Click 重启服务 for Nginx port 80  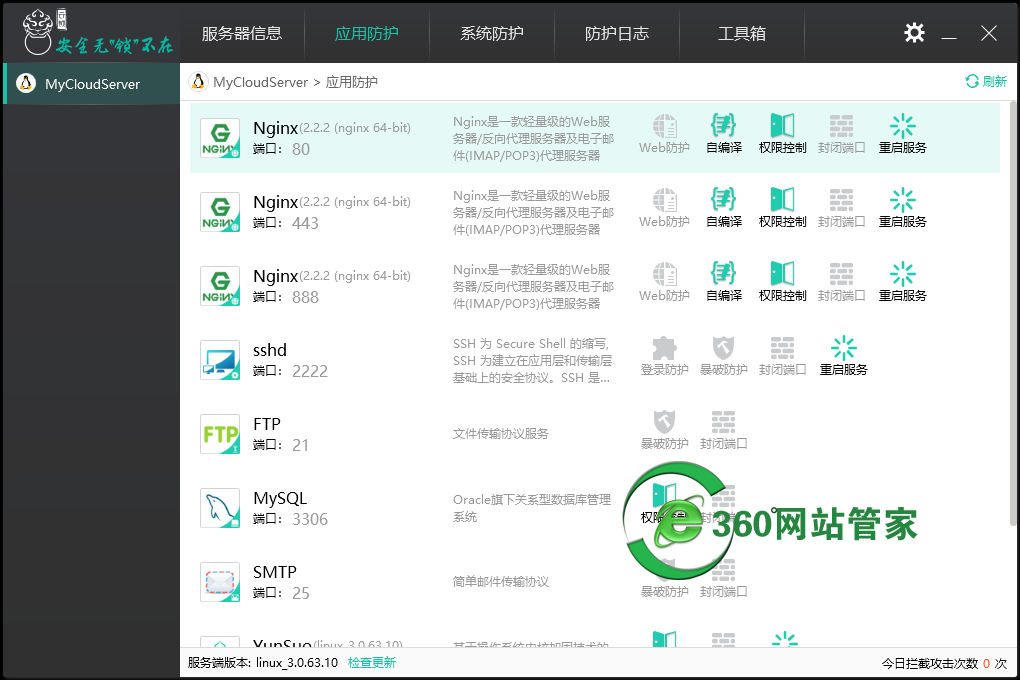(902, 134)
